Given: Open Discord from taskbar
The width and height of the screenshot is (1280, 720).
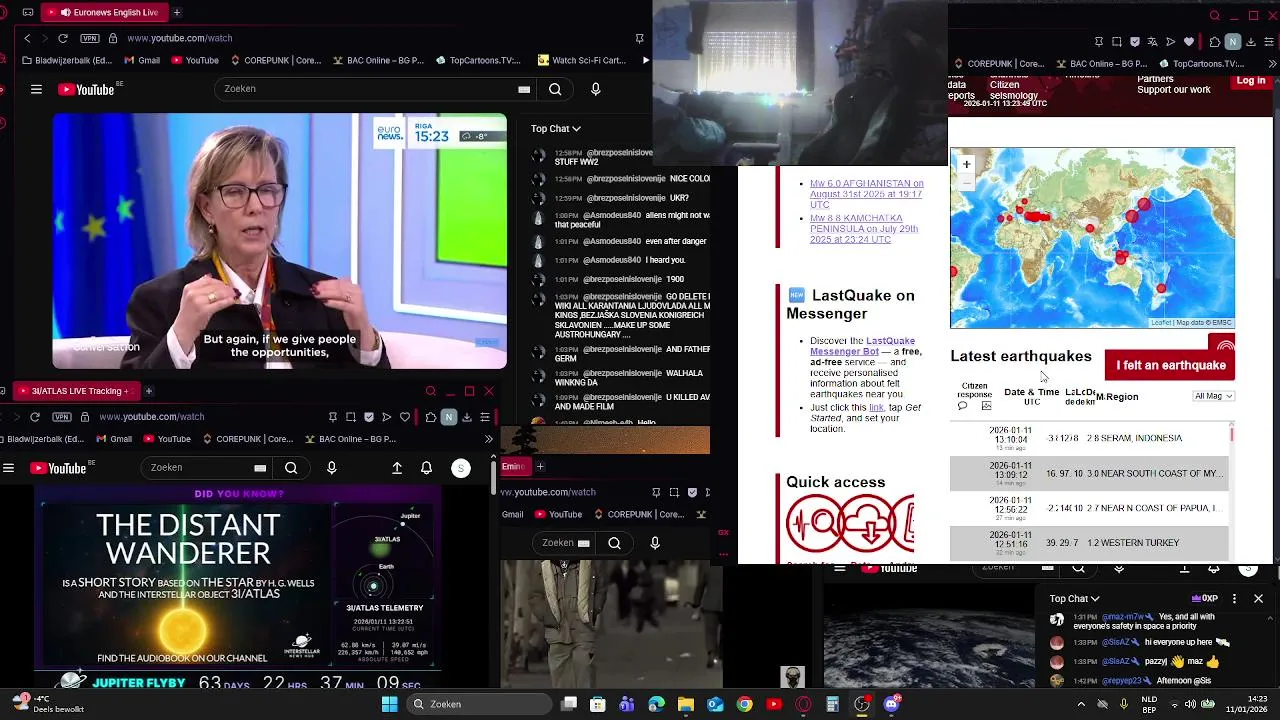Looking at the screenshot, I should (x=891, y=705).
